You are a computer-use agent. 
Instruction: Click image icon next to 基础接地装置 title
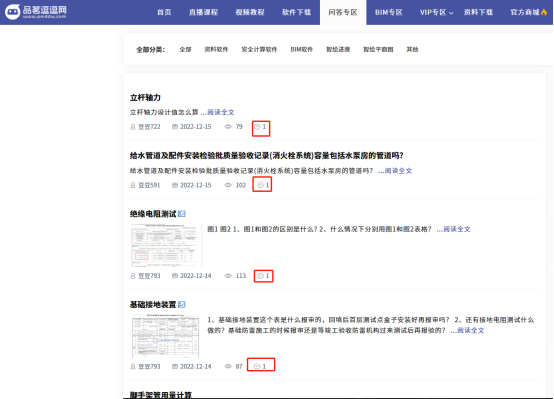(x=182, y=304)
